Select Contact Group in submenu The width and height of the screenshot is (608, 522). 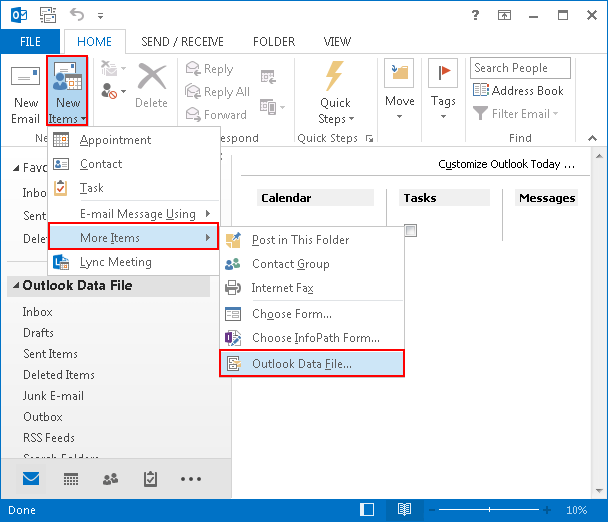pos(312,264)
